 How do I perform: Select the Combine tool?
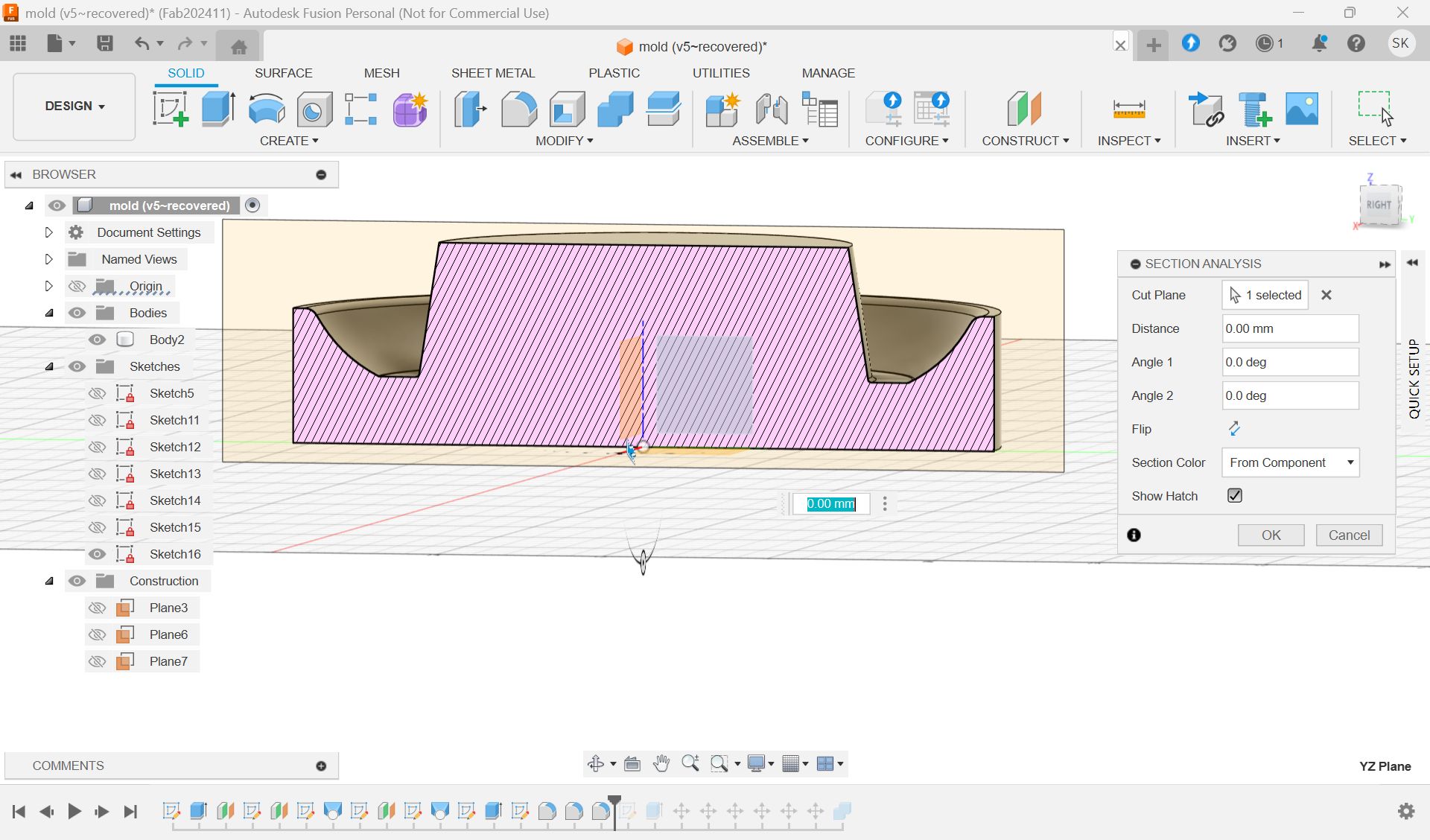(x=615, y=109)
